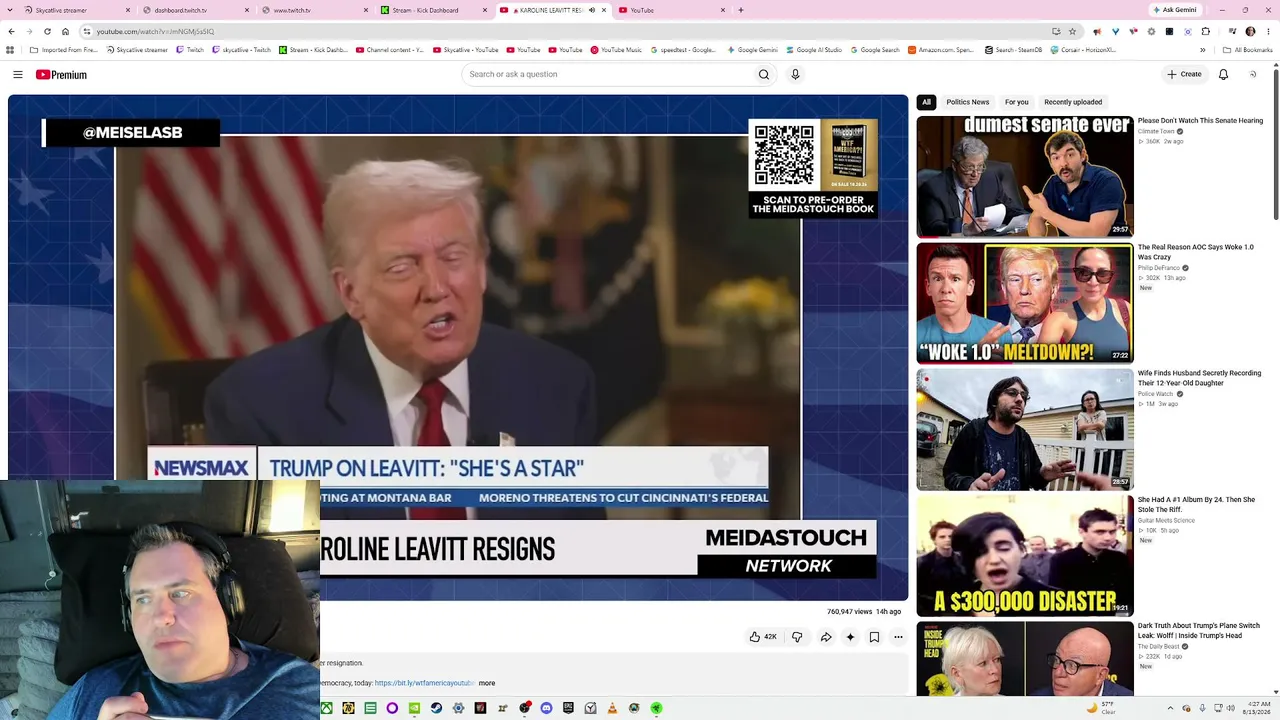The width and height of the screenshot is (1280, 720).
Task: Switch to the www.twitch.tv tab
Action: point(313,10)
